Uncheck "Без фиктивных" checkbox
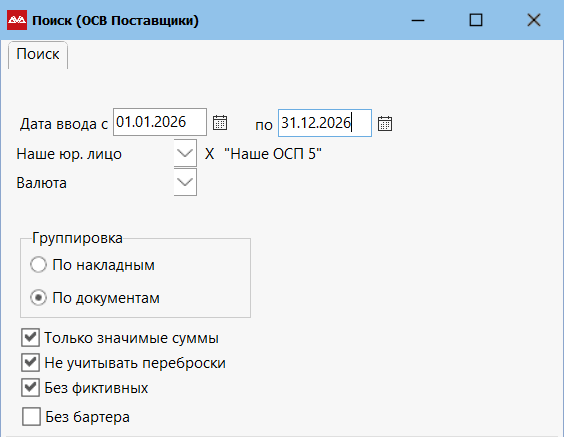564x437 pixels. 30,387
